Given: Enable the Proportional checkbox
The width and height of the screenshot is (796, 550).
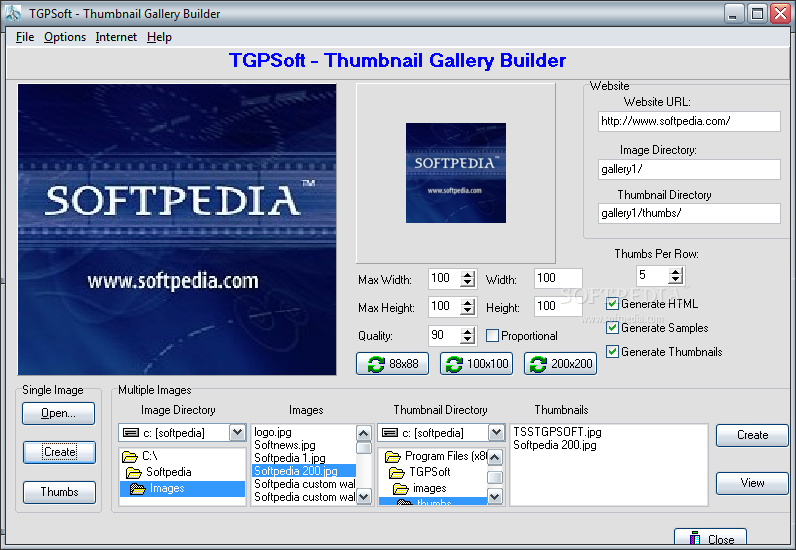Looking at the screenshot, I should (492, 336).
